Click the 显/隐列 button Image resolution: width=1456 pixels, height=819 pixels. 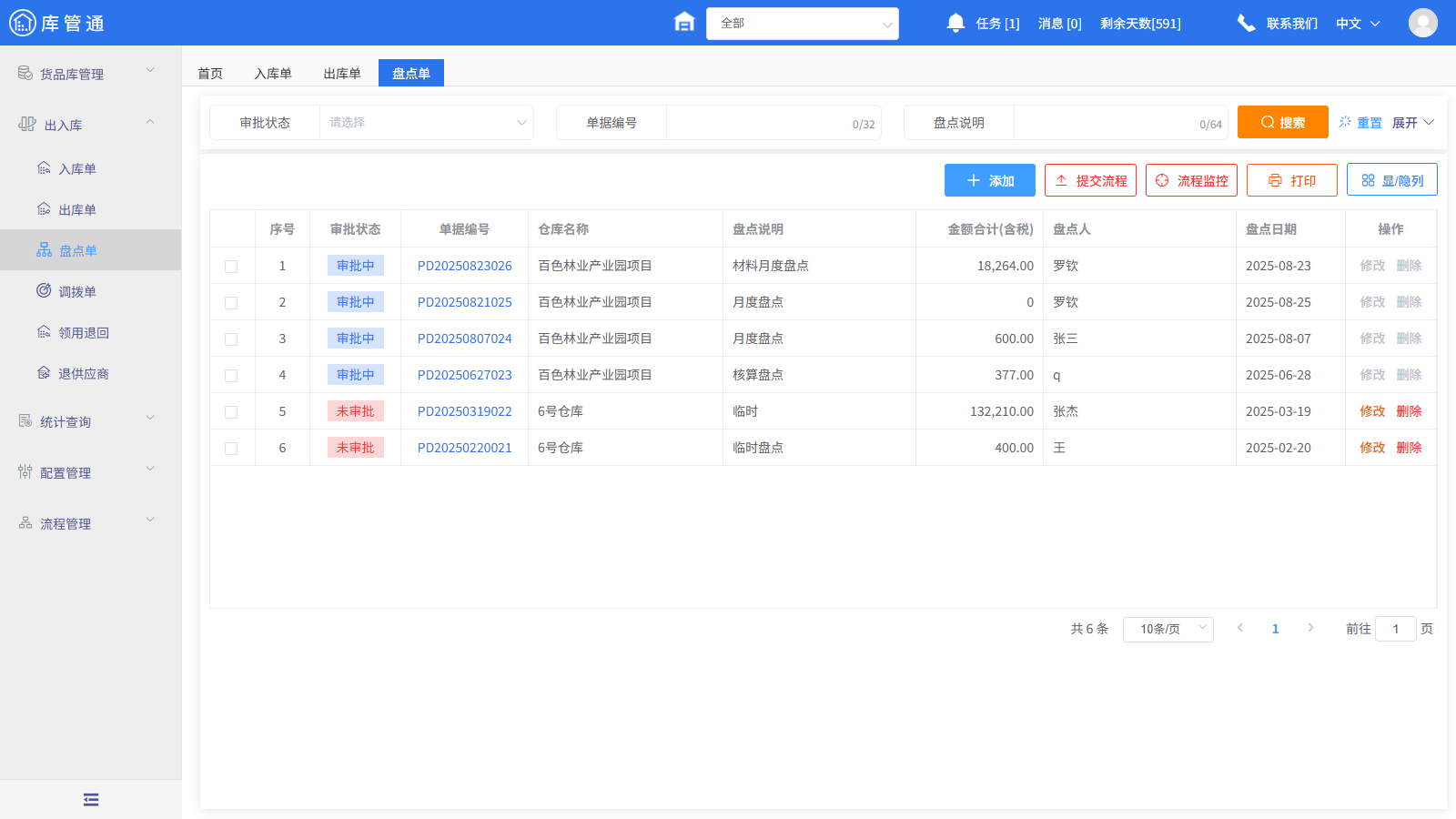(x=1392, y=180)
